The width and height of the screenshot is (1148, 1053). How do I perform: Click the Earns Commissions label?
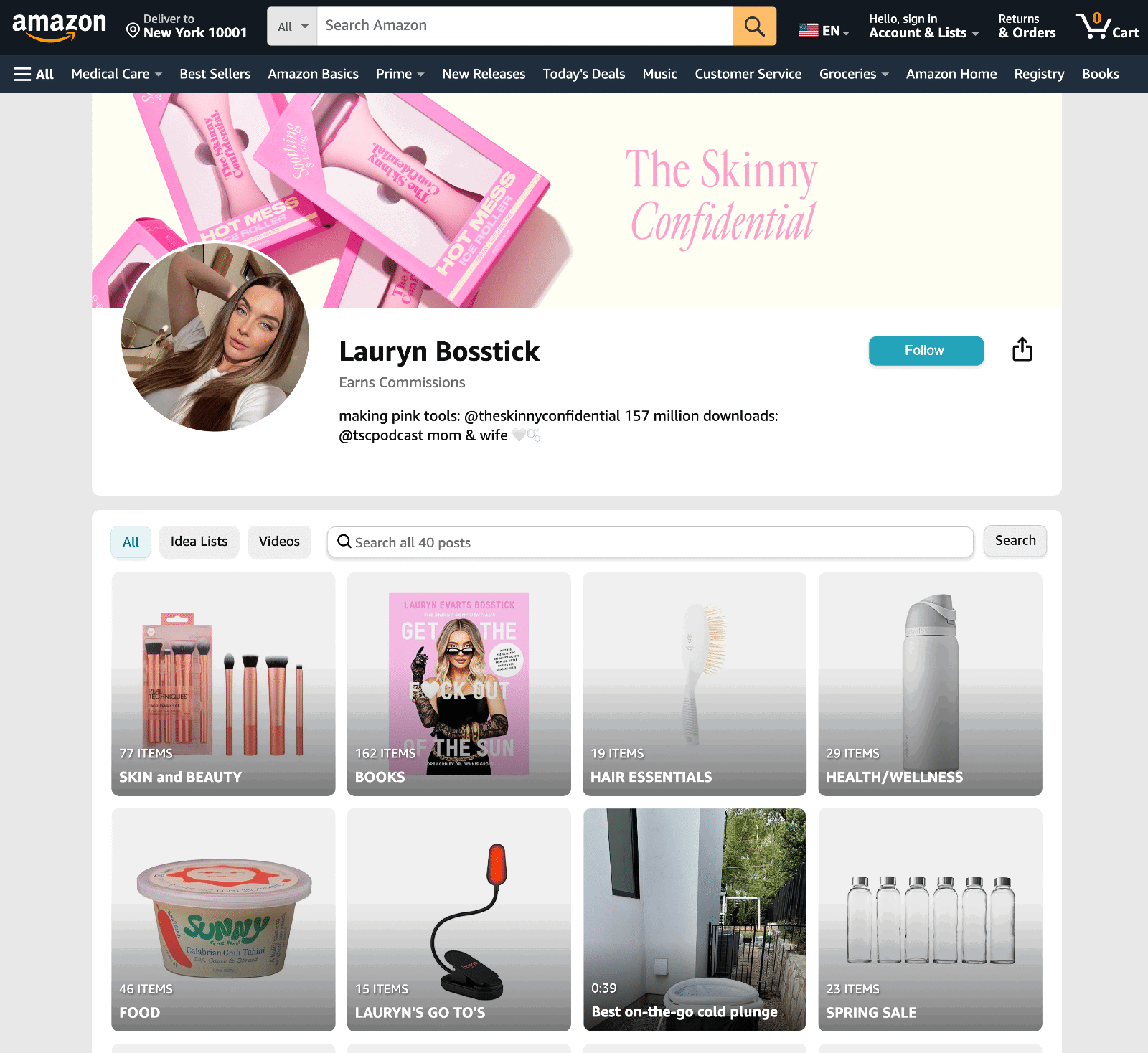pos(402,382)
